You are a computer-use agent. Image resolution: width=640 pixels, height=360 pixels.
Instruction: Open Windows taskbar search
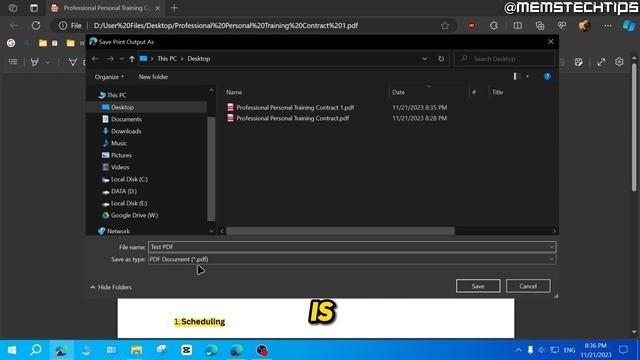click(x=36, y=350)
